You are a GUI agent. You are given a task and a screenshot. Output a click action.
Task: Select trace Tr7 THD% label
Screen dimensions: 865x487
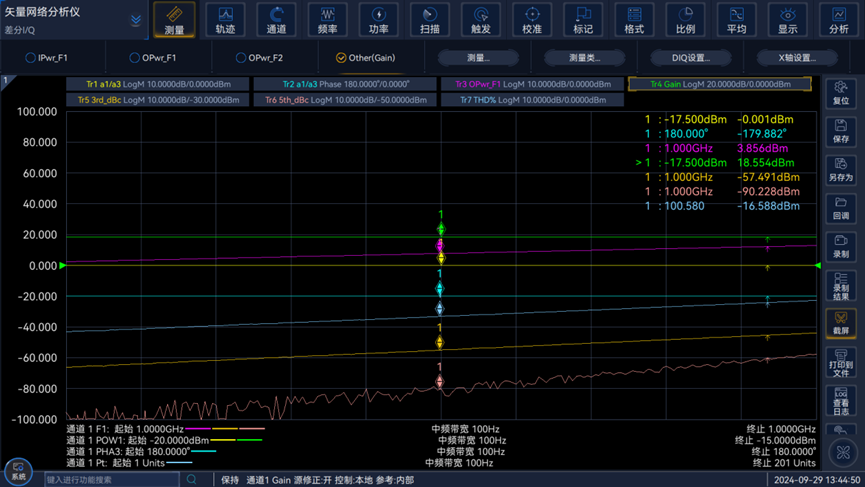[x=532, y=100]
